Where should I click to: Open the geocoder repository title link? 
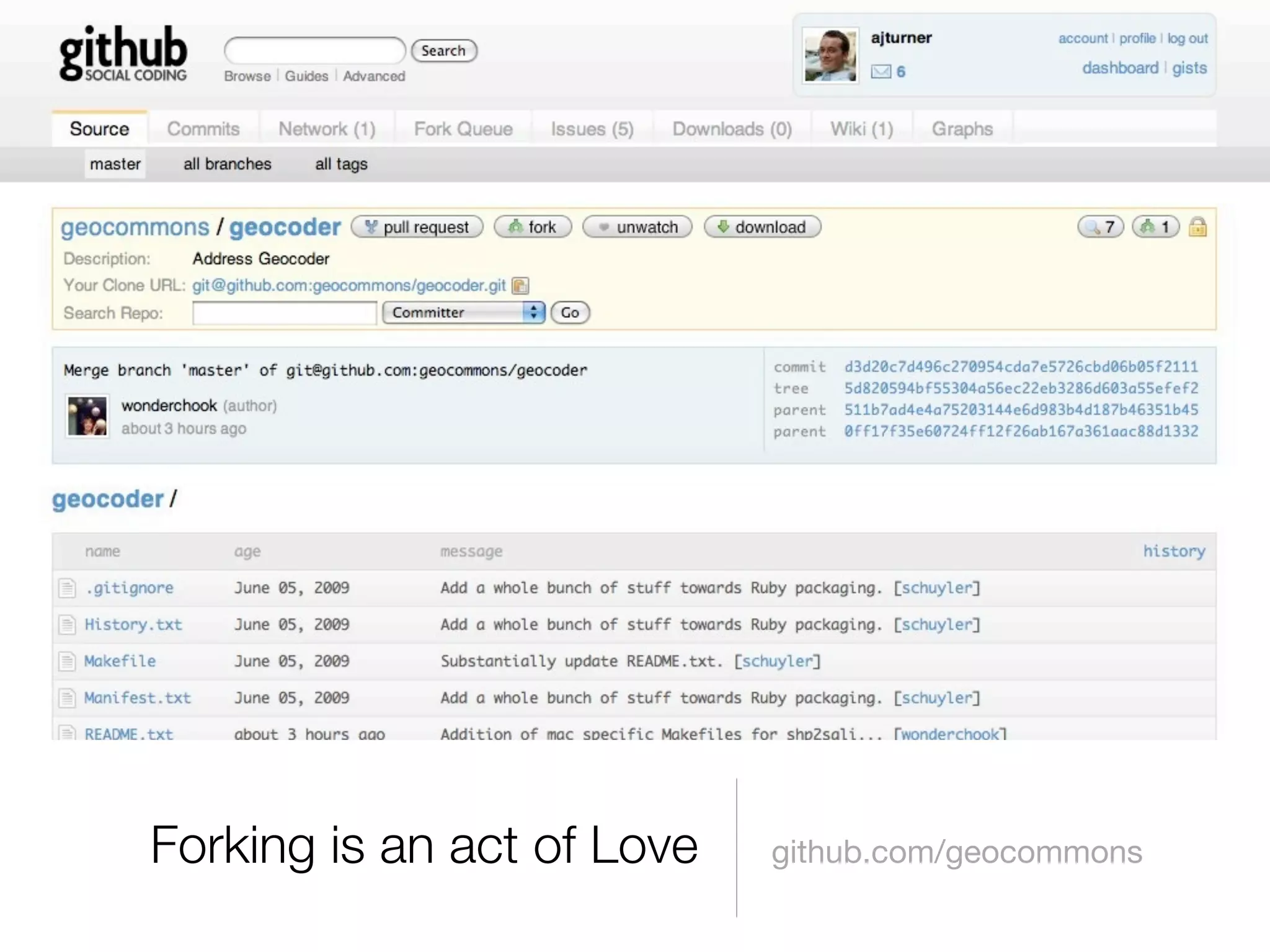[x=285, y=227]
